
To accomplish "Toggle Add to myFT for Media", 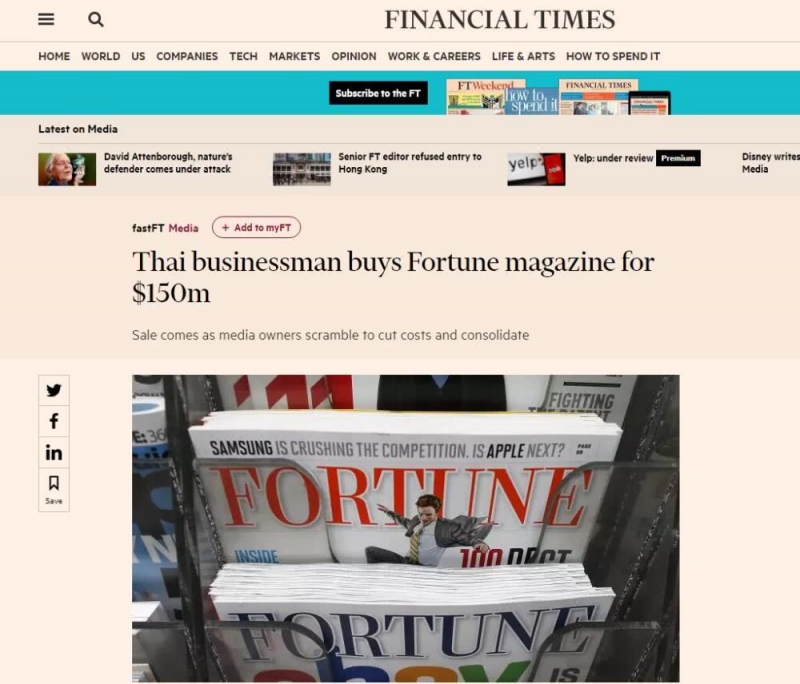I will pos(256,228).
